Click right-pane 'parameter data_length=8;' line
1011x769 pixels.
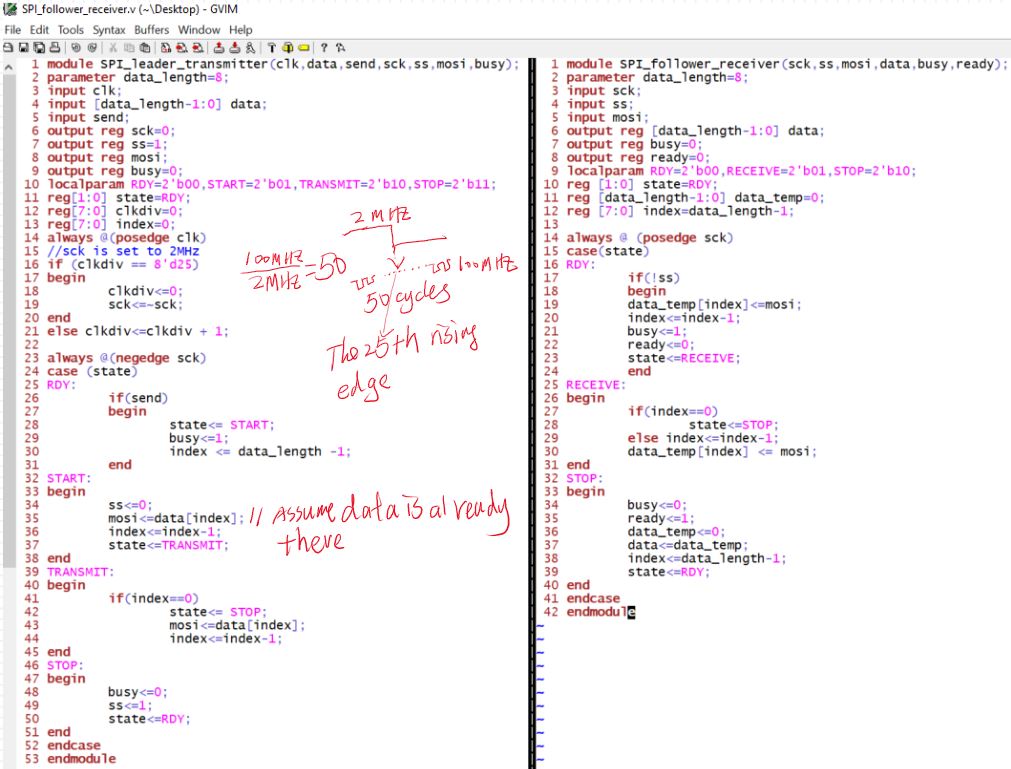coord(657,77)
